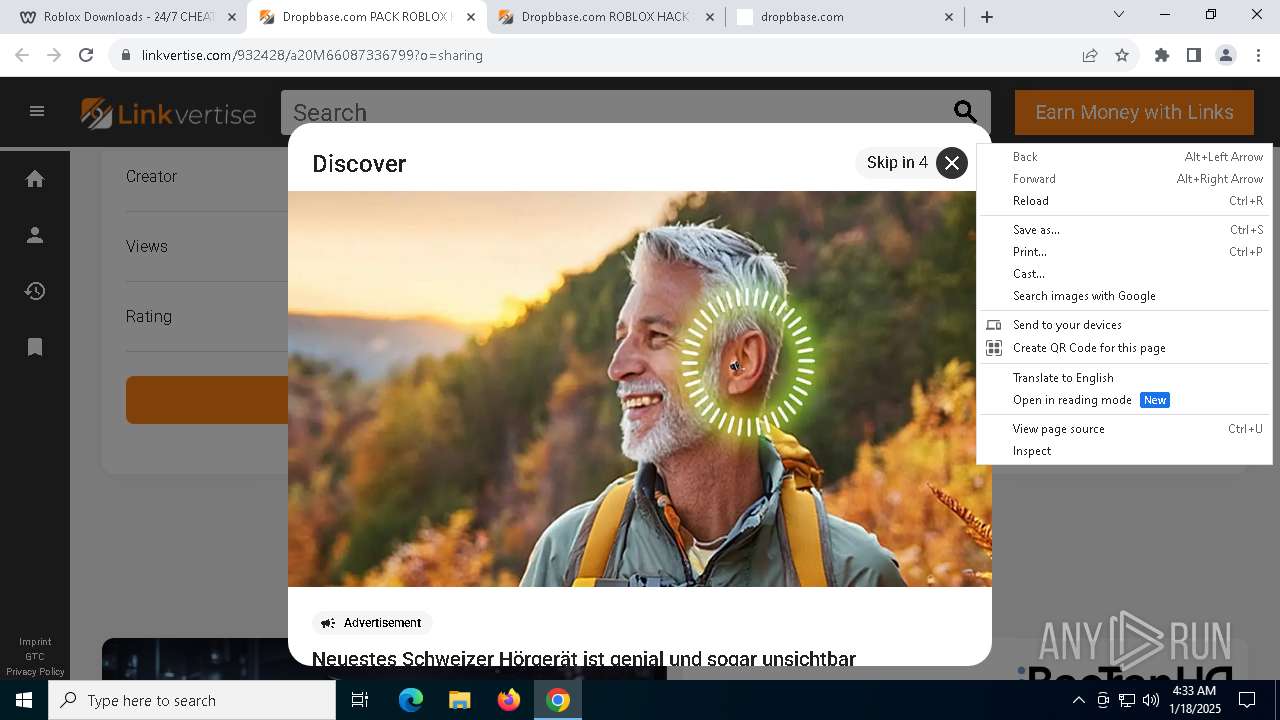Open the Imprint link
Image resolution: width=1280 pixels, height=720 pixels.
pyautogui.click(x=35, y=642)
